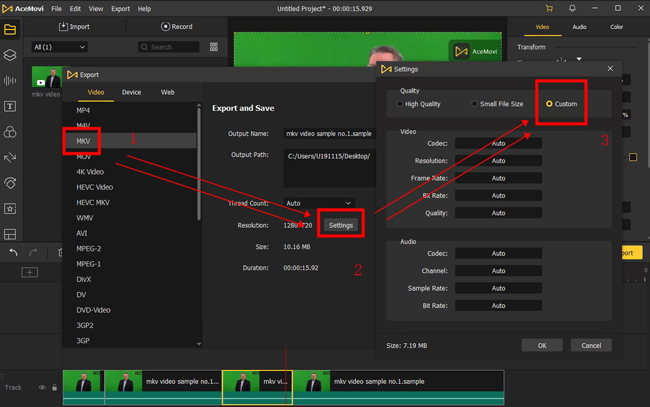The image size is (650, 407).
Task: Toggle the yellow square checkbox in properties panel
Action: 633,157
